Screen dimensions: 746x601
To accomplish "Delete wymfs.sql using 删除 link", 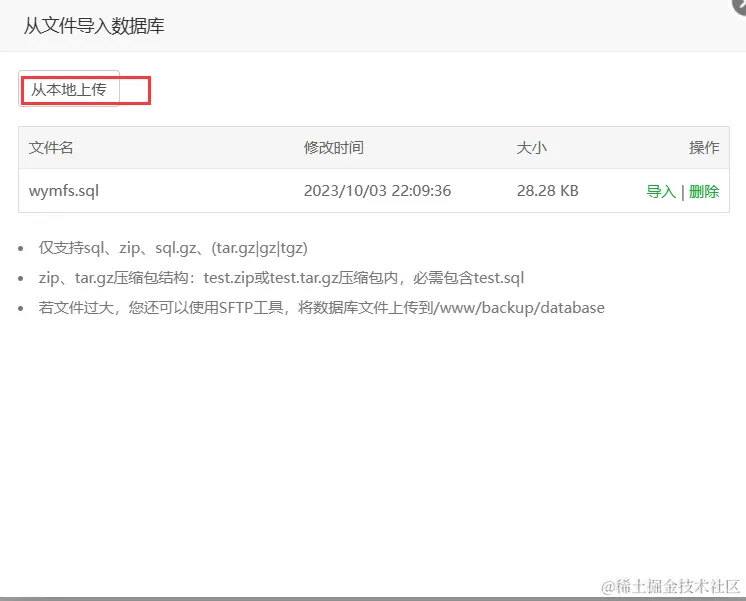I will click(x=704, y=192).
